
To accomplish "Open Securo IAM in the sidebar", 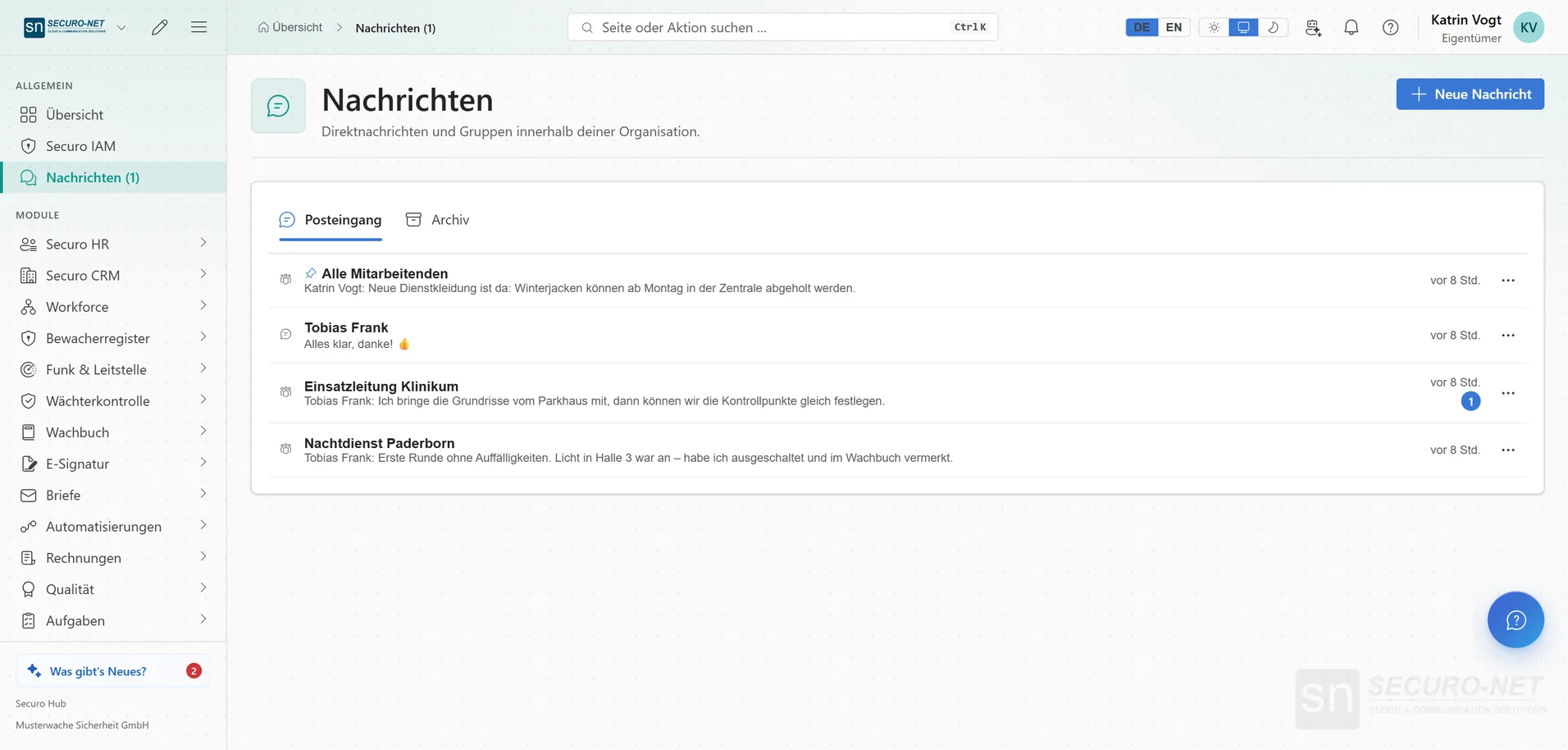I will click(x=113, y=146).
